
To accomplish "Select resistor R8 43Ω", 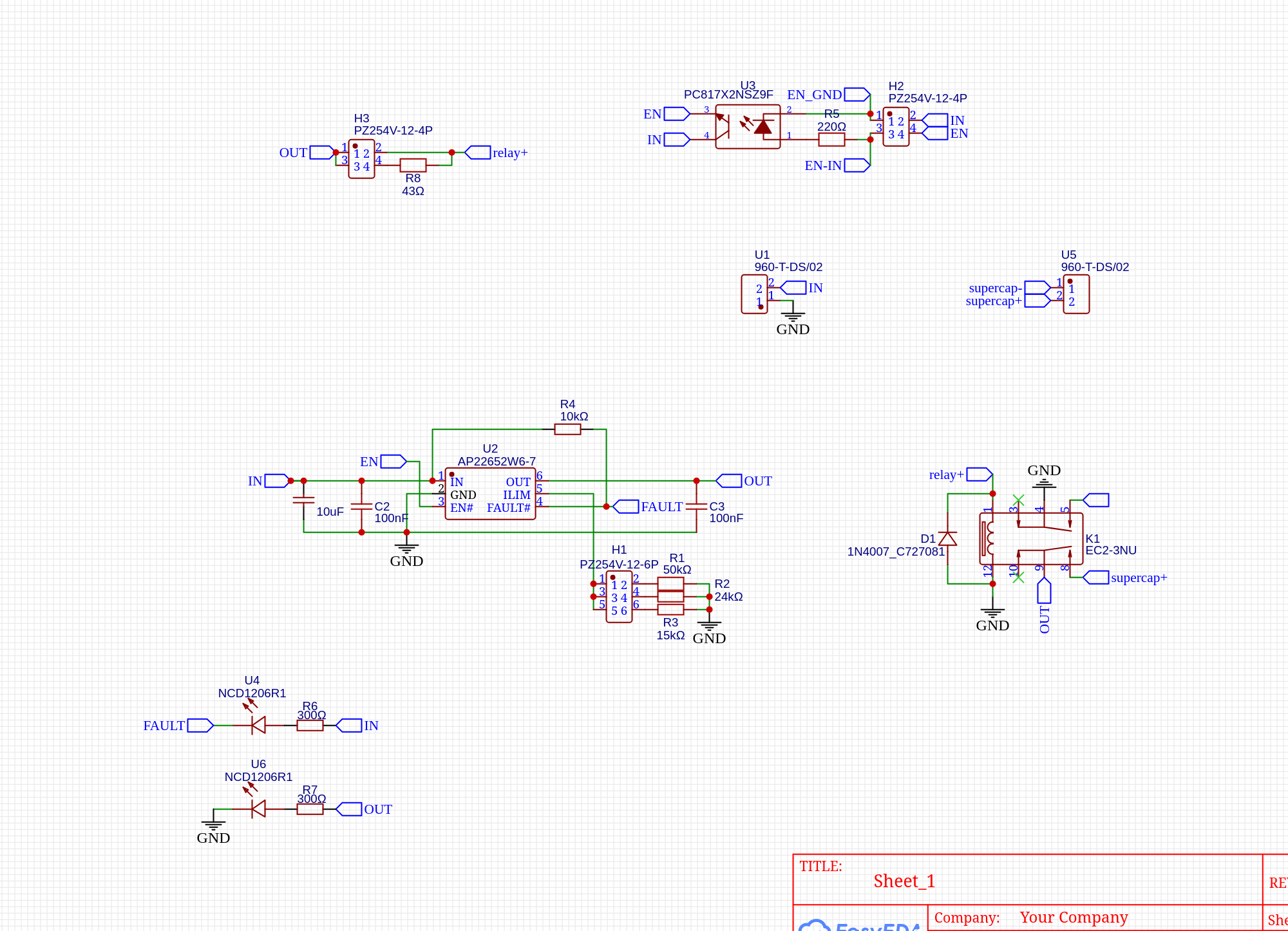I will [x=413, y=165].
